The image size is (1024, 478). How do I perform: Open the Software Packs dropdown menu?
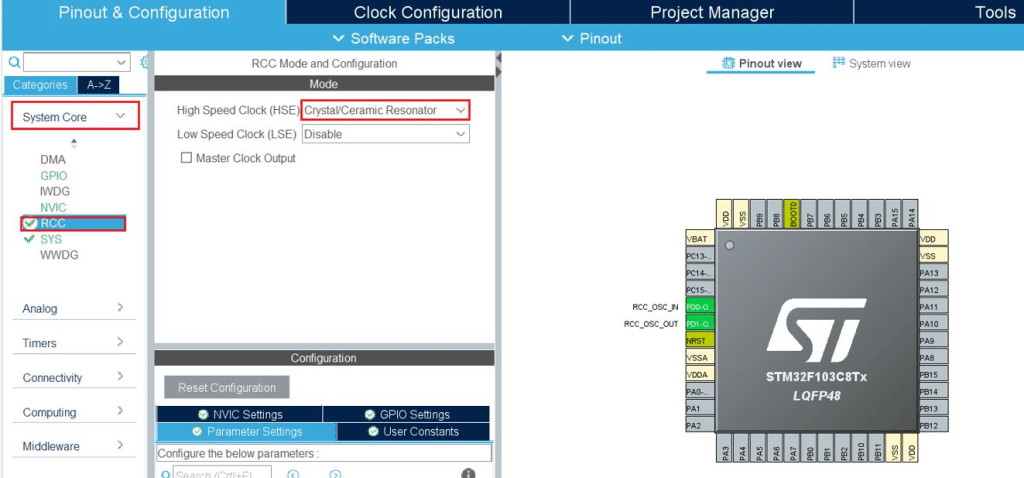tap(394, 39)
